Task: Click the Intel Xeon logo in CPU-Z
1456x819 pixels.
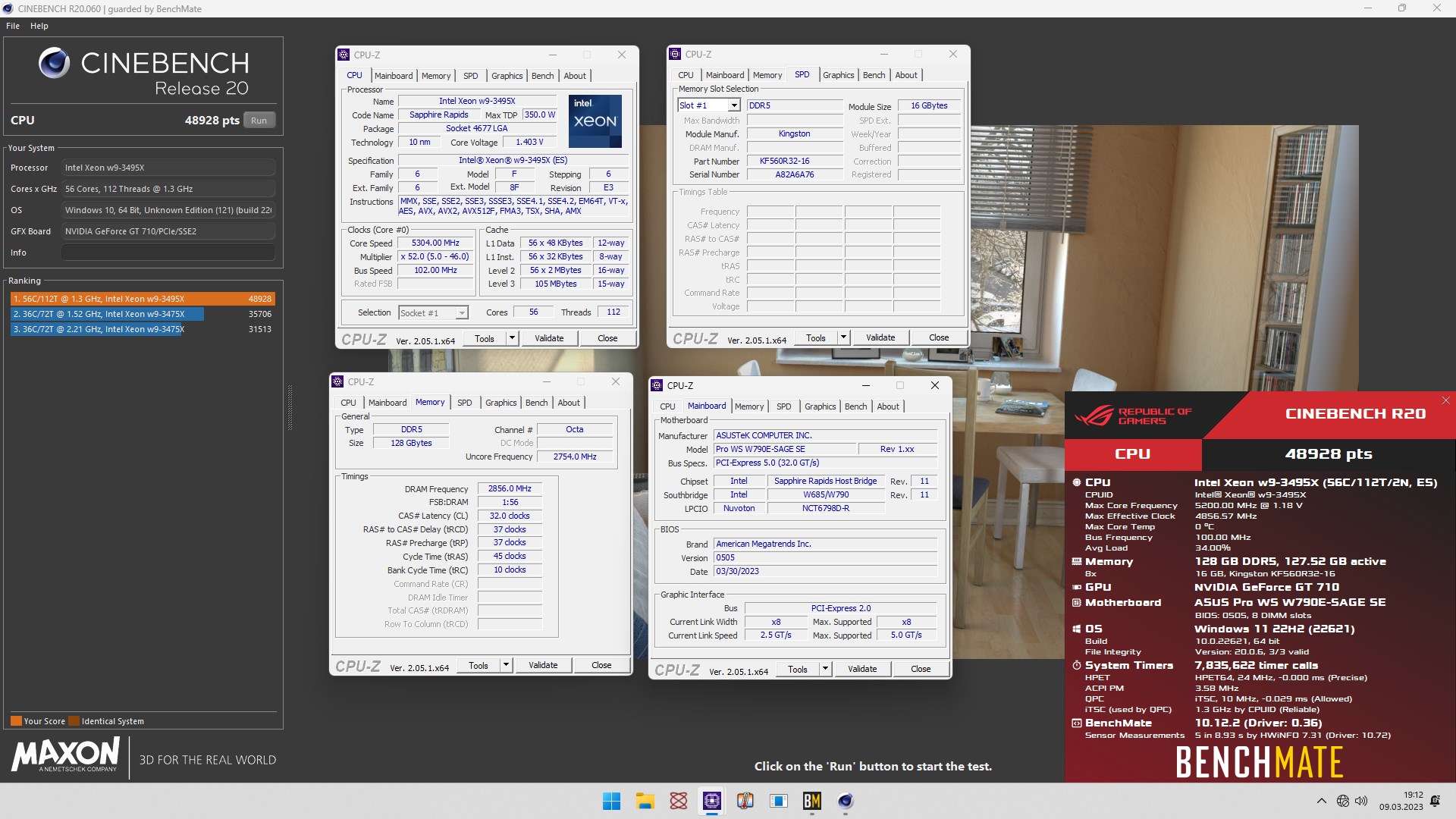Action: pos(595,121)
